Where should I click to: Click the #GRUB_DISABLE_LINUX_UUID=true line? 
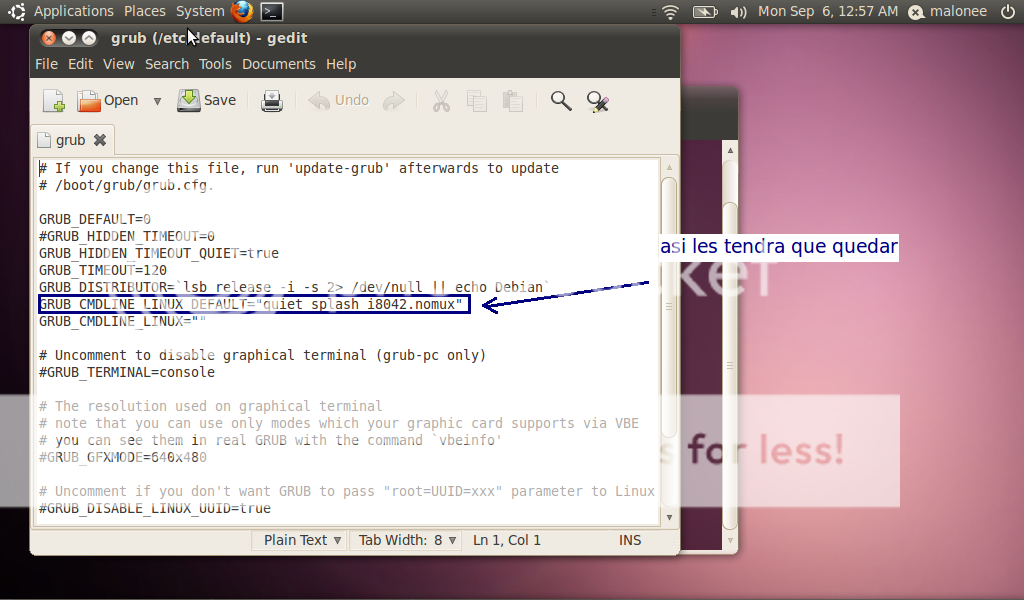coord(155,508)
